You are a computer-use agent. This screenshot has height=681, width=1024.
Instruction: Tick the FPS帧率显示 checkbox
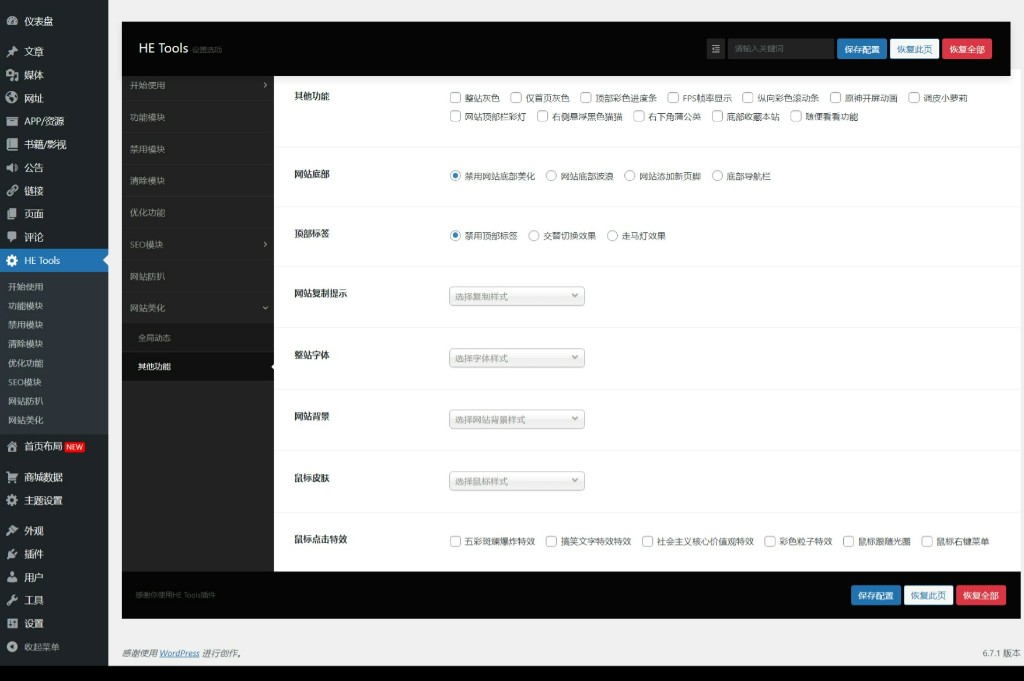coord(673,98)
